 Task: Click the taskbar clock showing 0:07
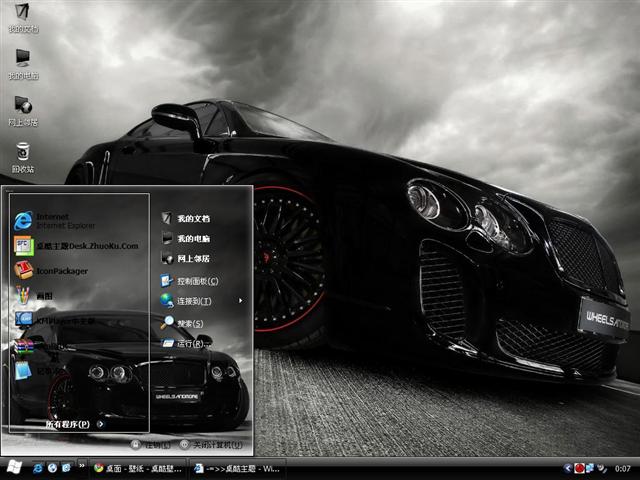pyautogui.click(x=622, y=469)
